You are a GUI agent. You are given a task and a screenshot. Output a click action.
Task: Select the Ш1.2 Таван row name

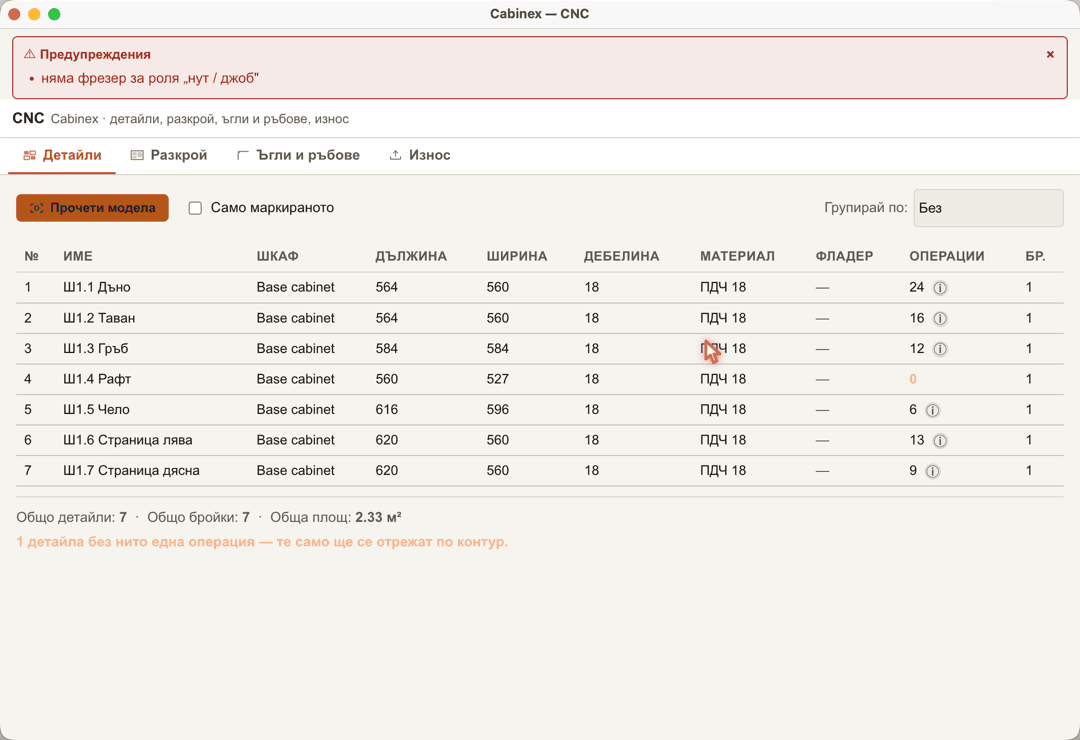(x=99, y=318)
